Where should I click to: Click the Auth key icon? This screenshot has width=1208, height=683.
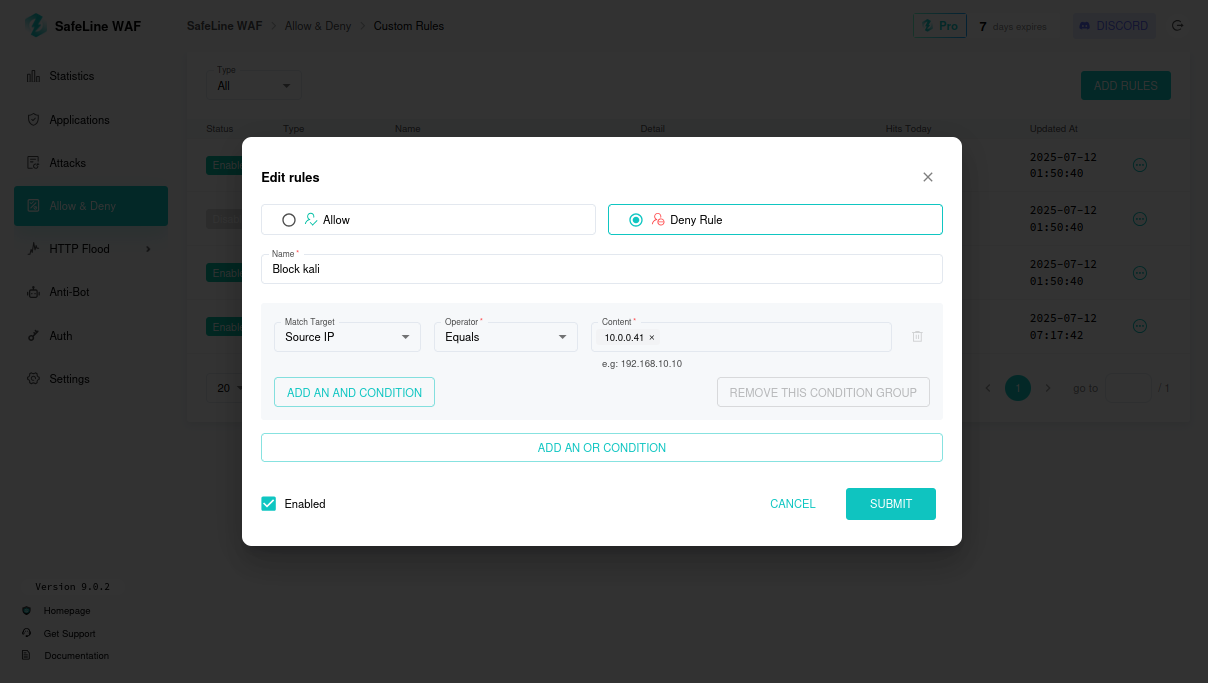[33, 336]
